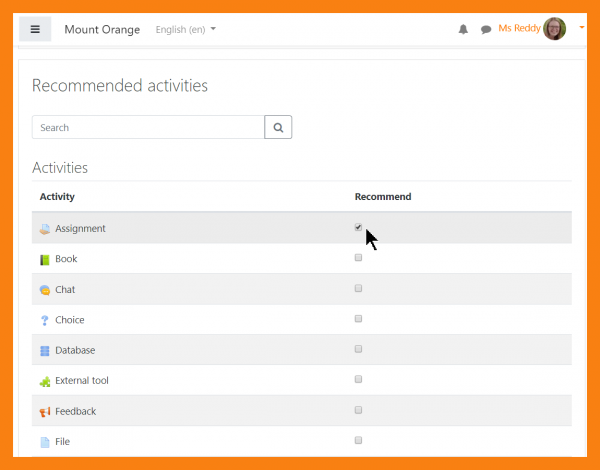This screenshot has width=600, height=470.
Task: Check the Book recommend checkbox
Action: pyautogui.click(x=358, y=258)
